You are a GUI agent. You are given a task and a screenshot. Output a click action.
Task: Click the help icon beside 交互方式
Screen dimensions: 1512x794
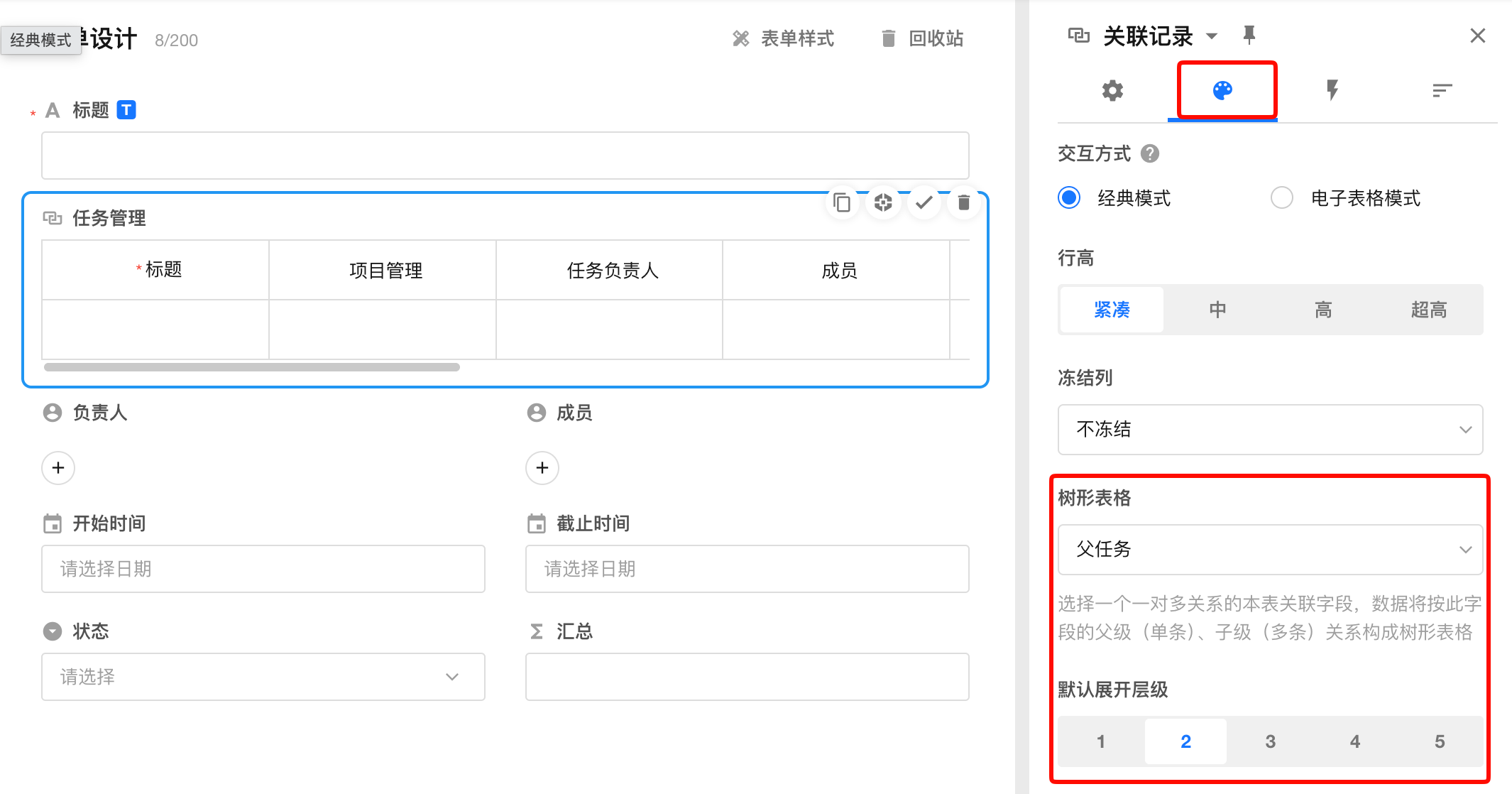click(1150, 153)
